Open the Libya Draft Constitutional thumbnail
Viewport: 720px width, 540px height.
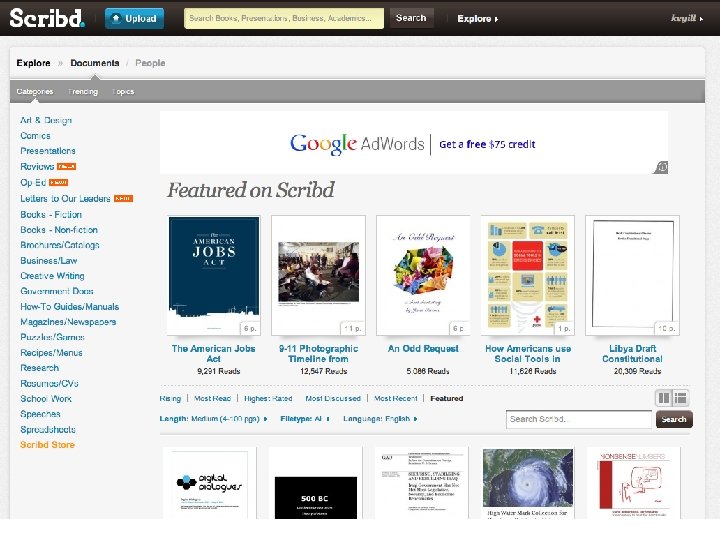click(x=632, y=276)
